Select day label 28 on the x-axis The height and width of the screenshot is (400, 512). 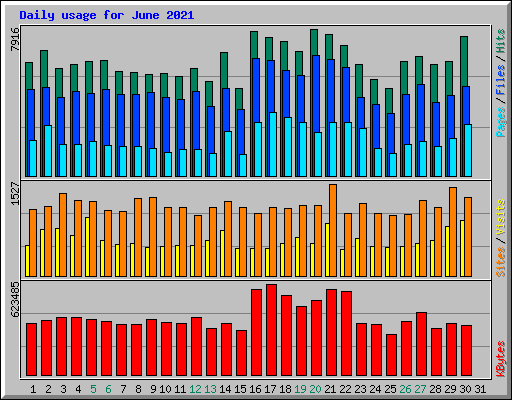click(435, 389)
